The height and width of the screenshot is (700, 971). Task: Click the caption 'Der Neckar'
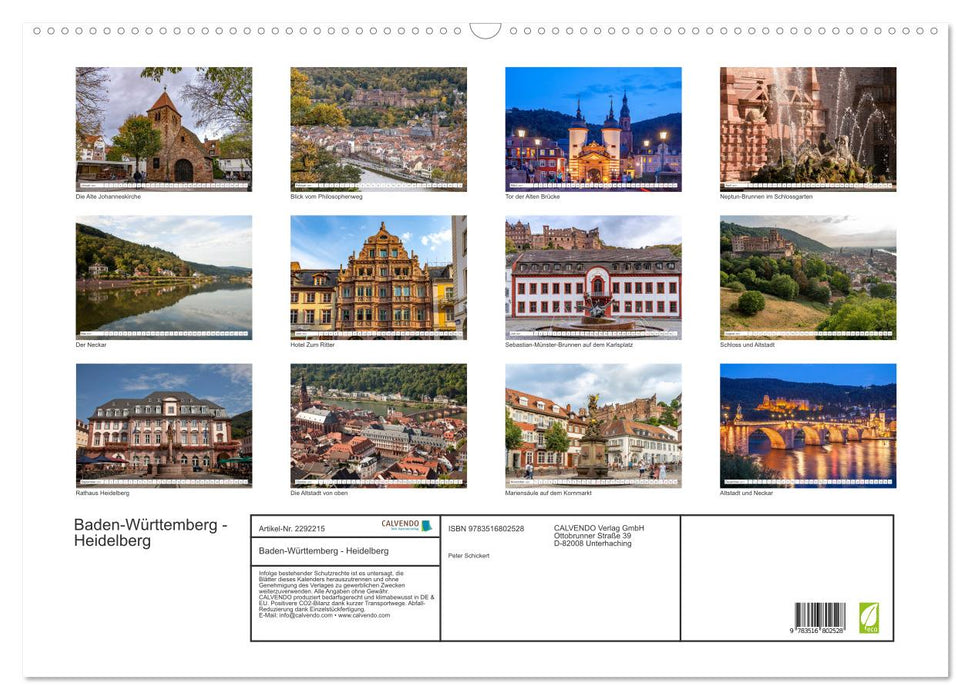coord(91,345)
